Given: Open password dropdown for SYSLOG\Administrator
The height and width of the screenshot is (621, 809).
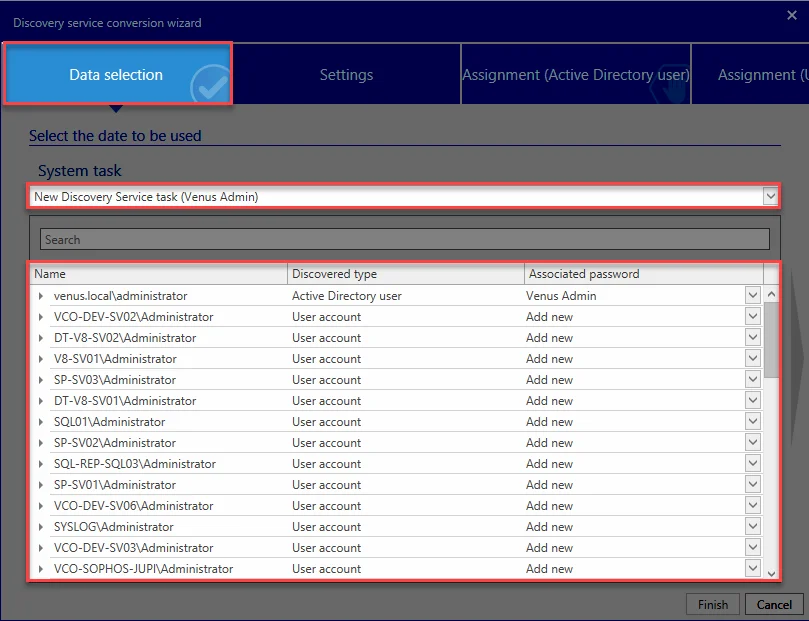Looking at the screenshot, I should 753,526.
